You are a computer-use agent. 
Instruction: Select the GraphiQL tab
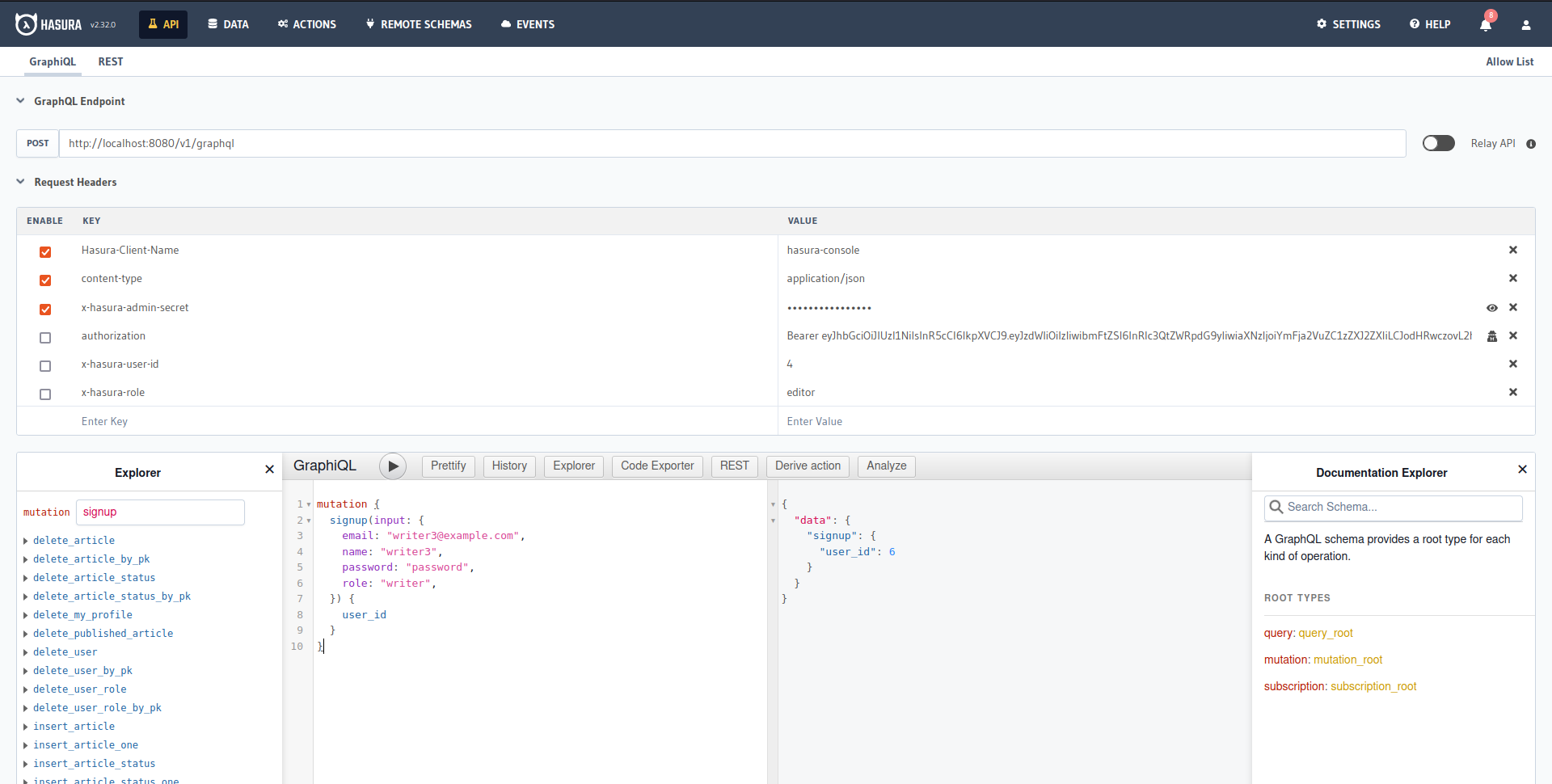(x=53, y=61)
